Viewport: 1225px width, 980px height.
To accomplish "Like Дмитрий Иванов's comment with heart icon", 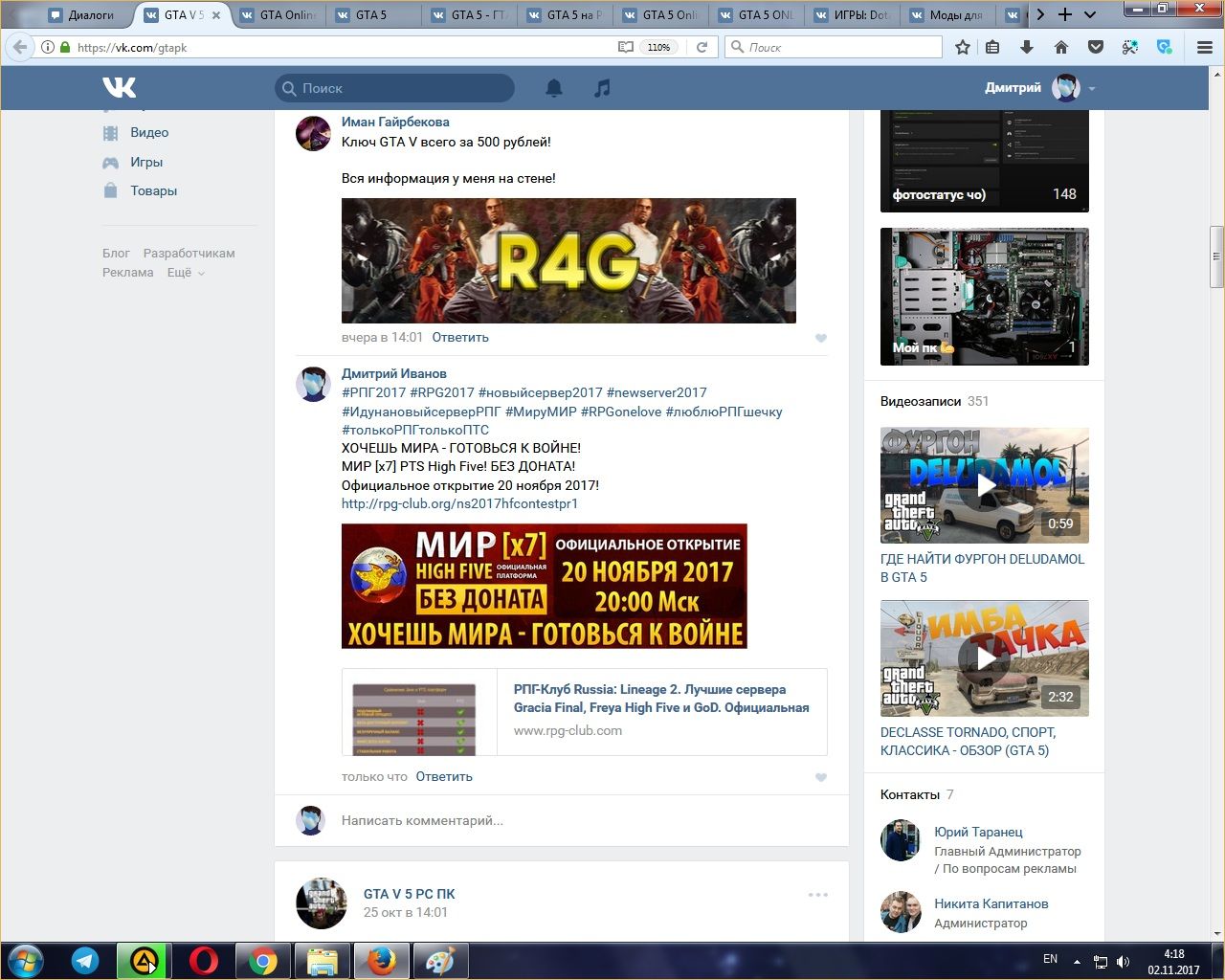I will (x=821, y=777).
